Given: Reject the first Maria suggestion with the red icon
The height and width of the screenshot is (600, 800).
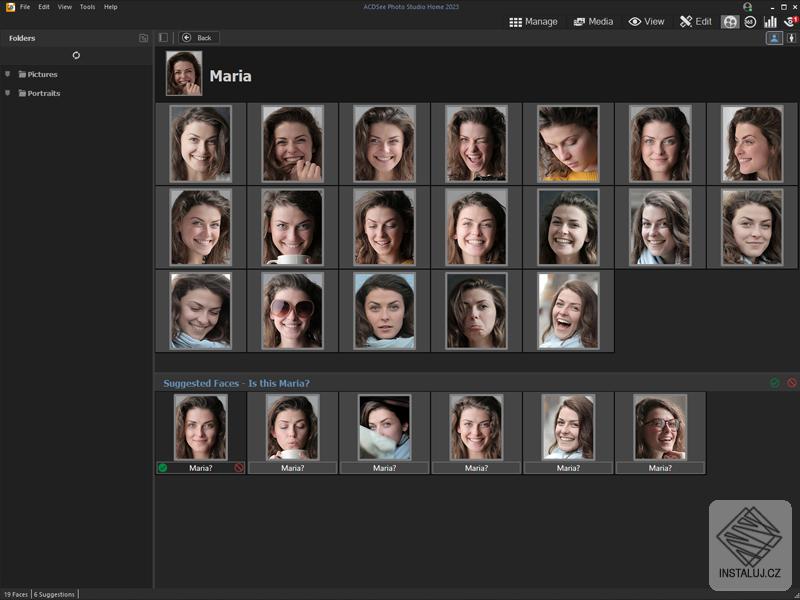Looking at the screenshot, I should point(238,466).
